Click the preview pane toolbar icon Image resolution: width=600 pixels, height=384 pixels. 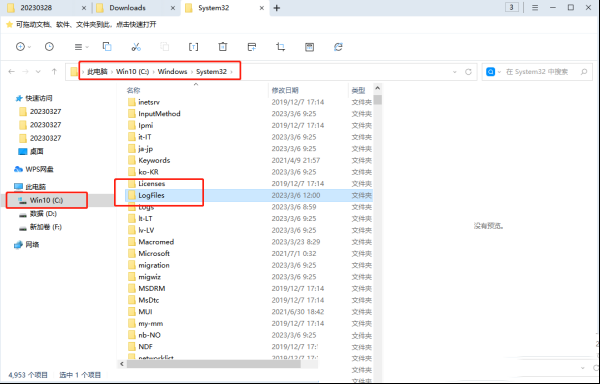pos(310,47)
